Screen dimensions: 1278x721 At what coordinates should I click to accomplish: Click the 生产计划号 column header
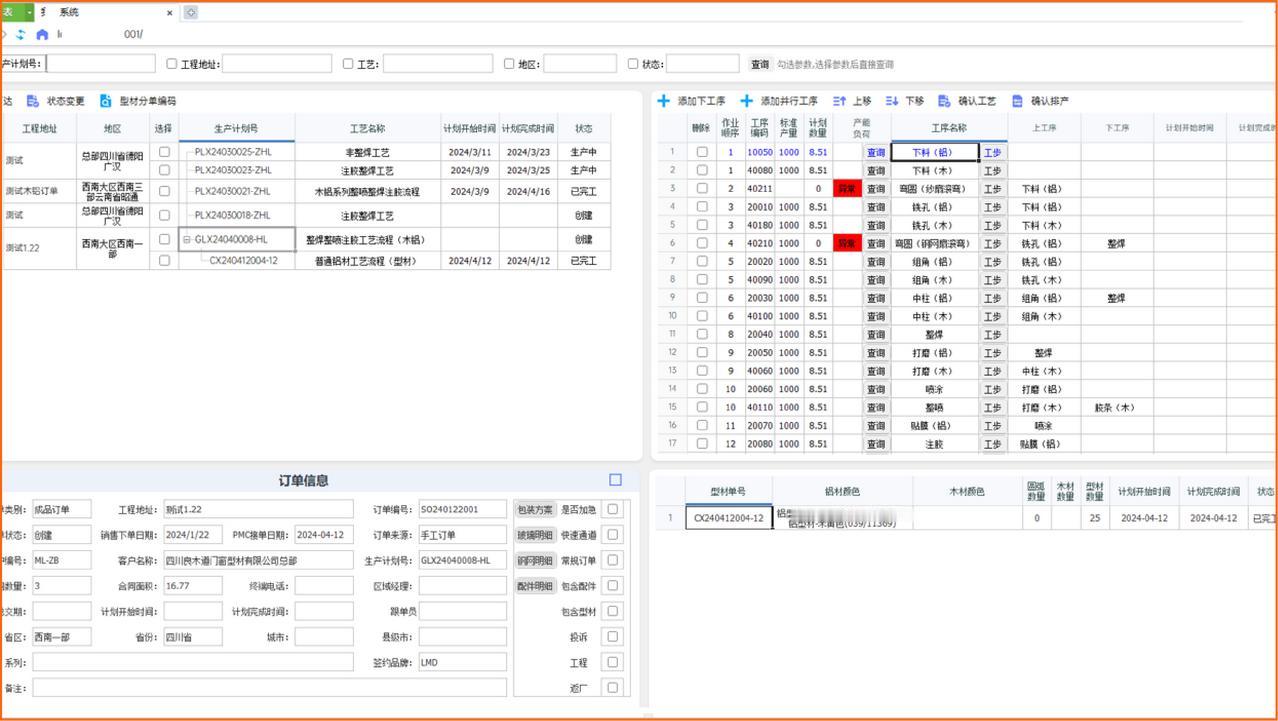[236, 129]
